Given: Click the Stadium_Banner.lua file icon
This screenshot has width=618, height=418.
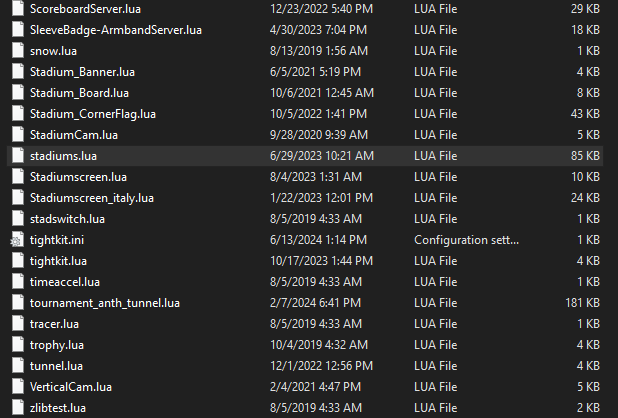Looking at the screenshot, I should [x=18, y=72].
